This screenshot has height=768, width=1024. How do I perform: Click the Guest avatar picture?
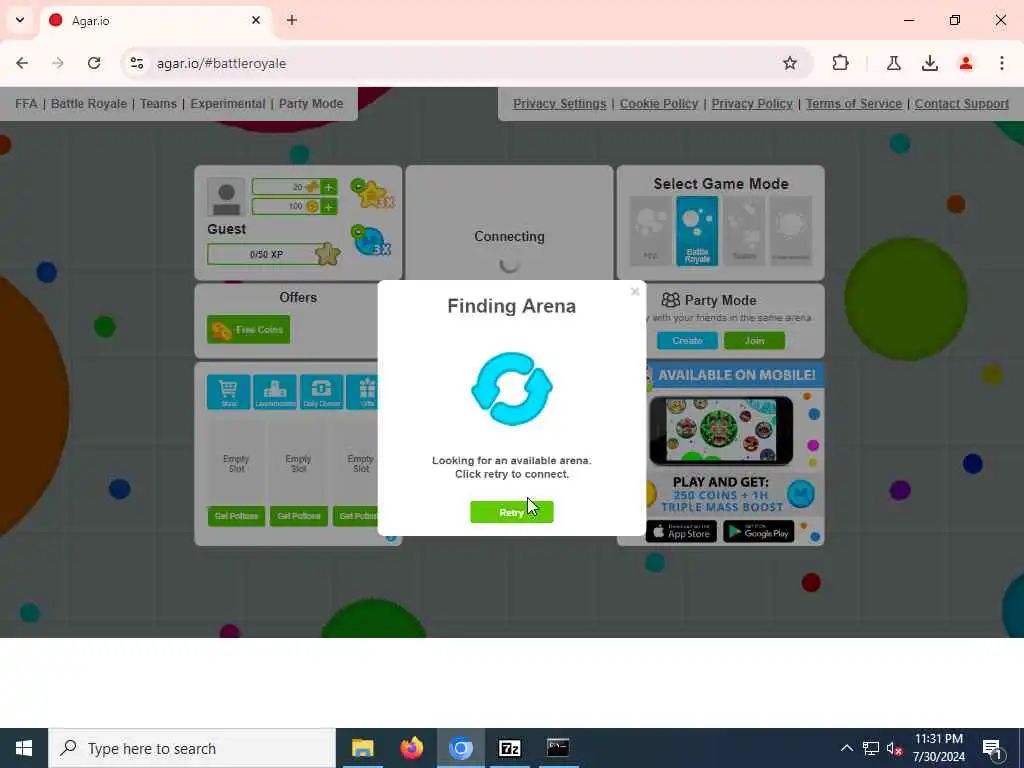click(x=226, y=197)
